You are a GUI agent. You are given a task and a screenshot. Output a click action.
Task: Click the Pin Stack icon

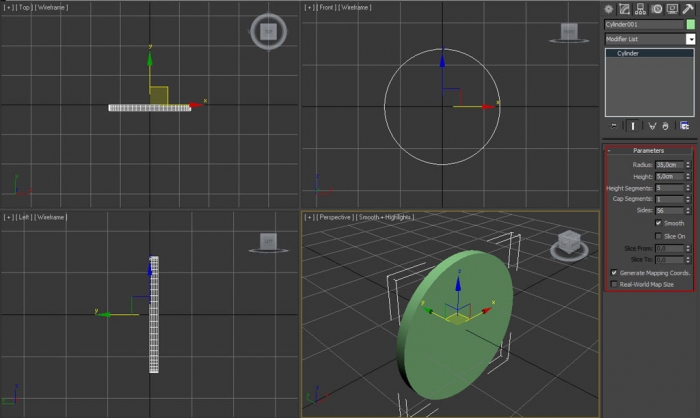614,126
